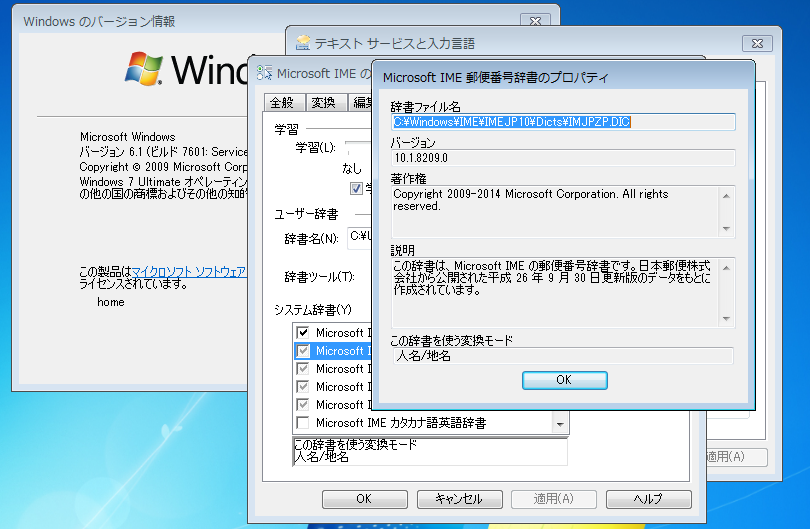Toggle the checkbox under 学習 なし
This screenshot has width=810, height=529.
[356, 188]
